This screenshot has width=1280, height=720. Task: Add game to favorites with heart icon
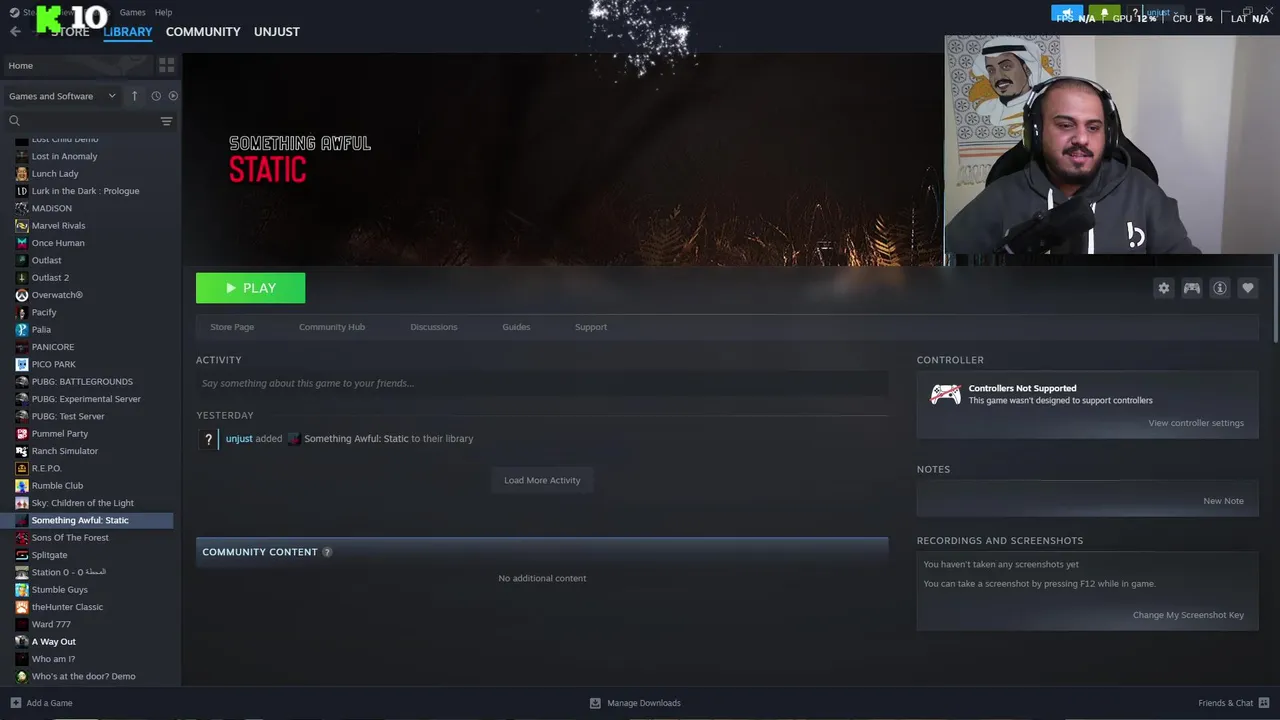[1247, 288]
